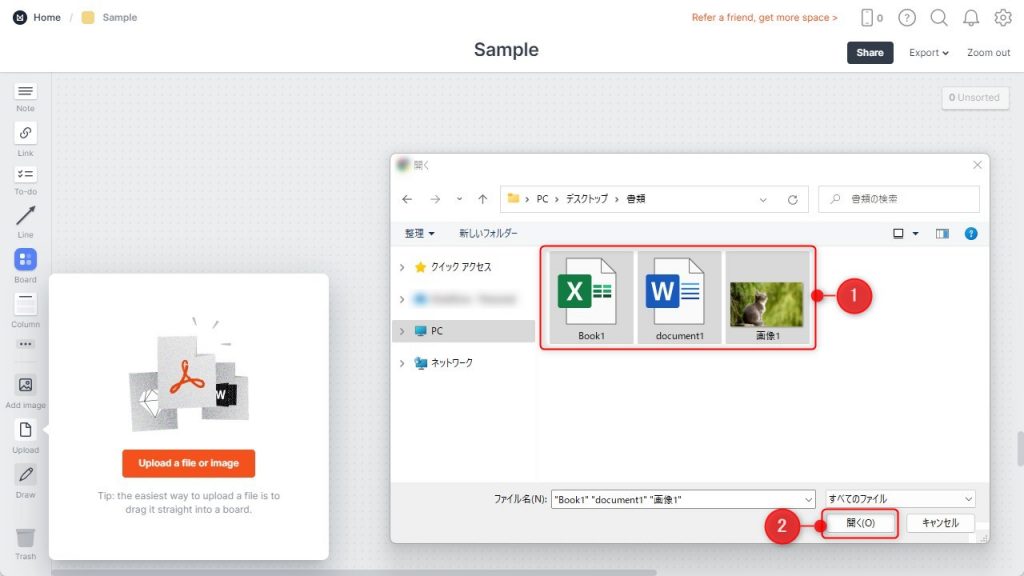
Task: Toggle the preview pane icon in dialog
Action: pos(942,233)
